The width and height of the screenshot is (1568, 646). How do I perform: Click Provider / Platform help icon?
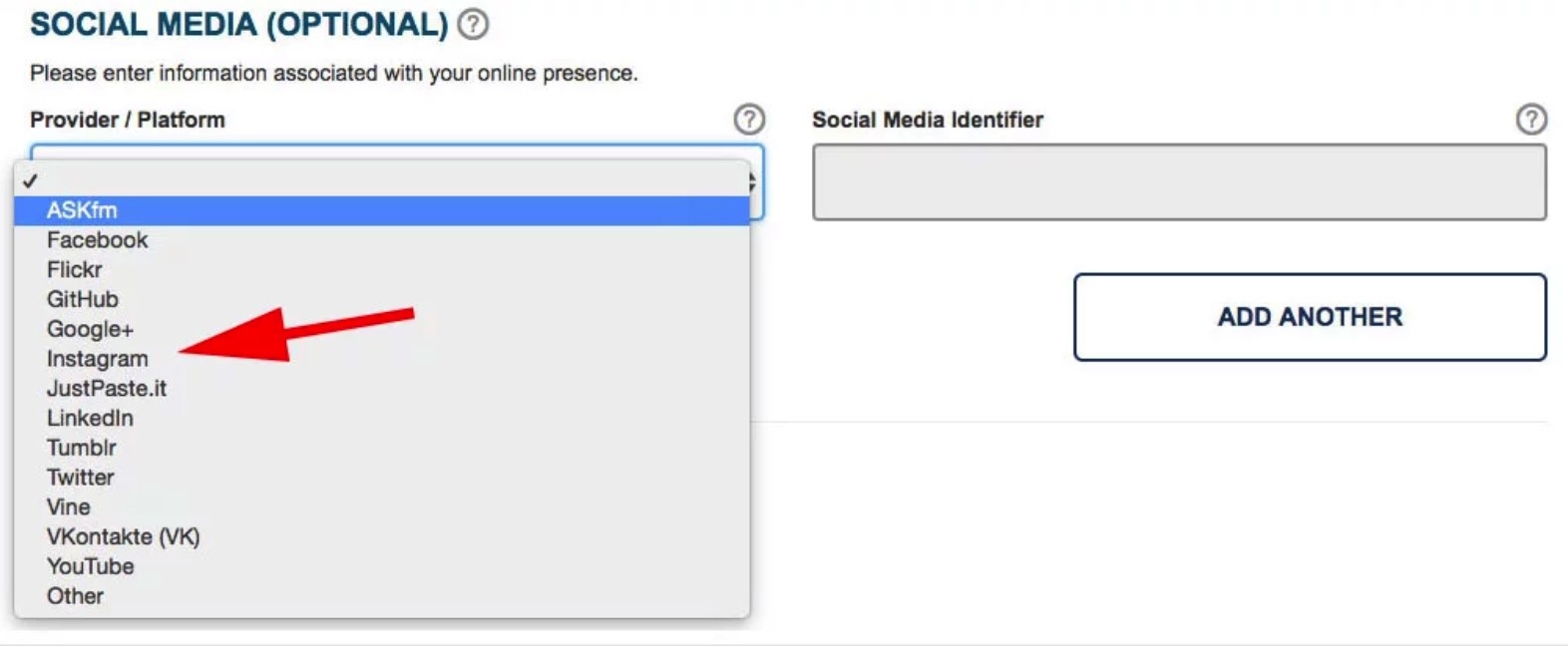tap(749, 120)
